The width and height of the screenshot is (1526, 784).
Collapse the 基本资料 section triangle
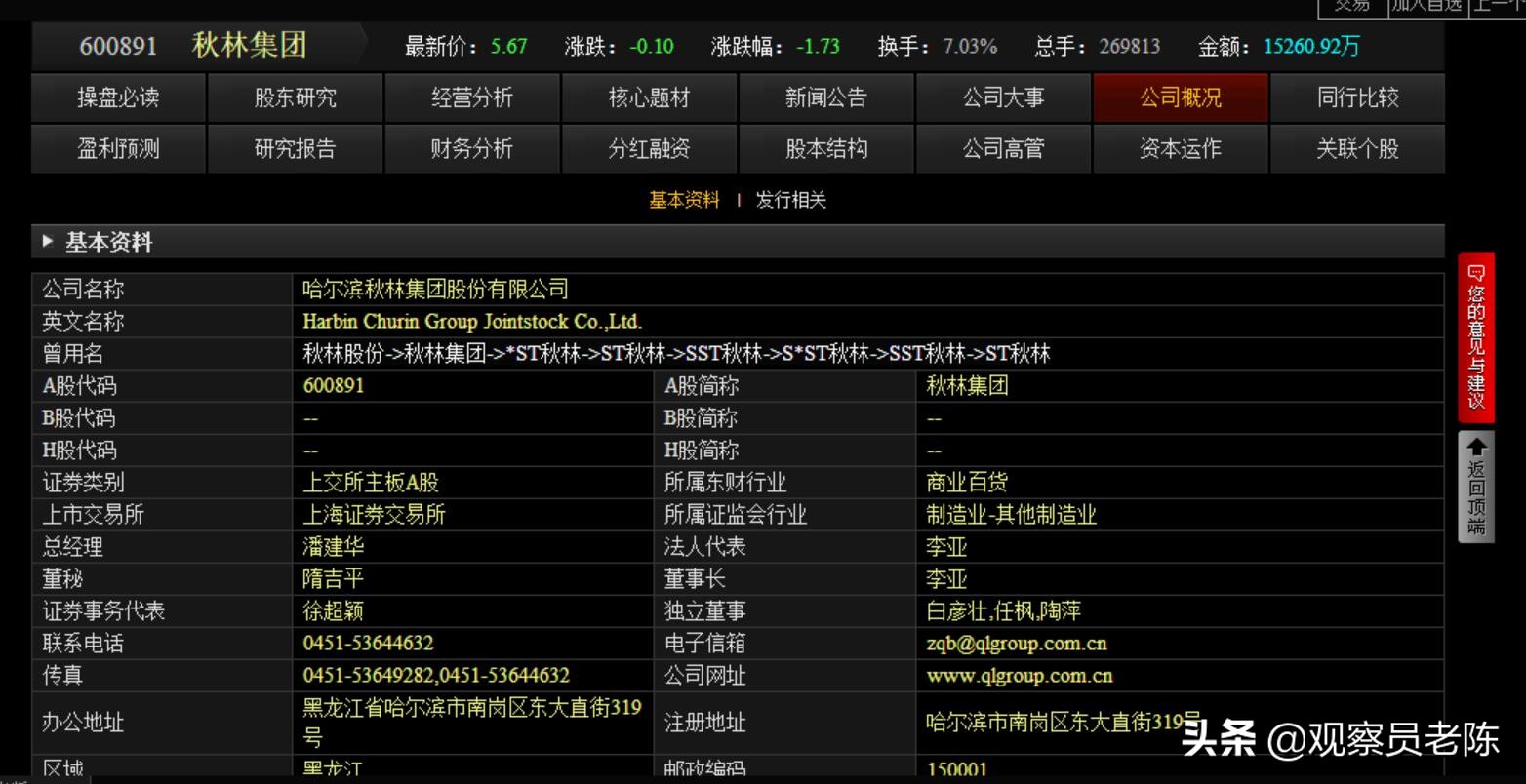[x=47, y=241]
